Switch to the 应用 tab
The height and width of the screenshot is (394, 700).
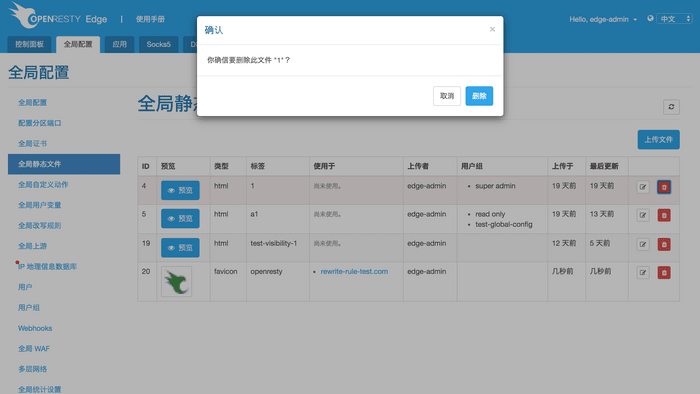119,44
